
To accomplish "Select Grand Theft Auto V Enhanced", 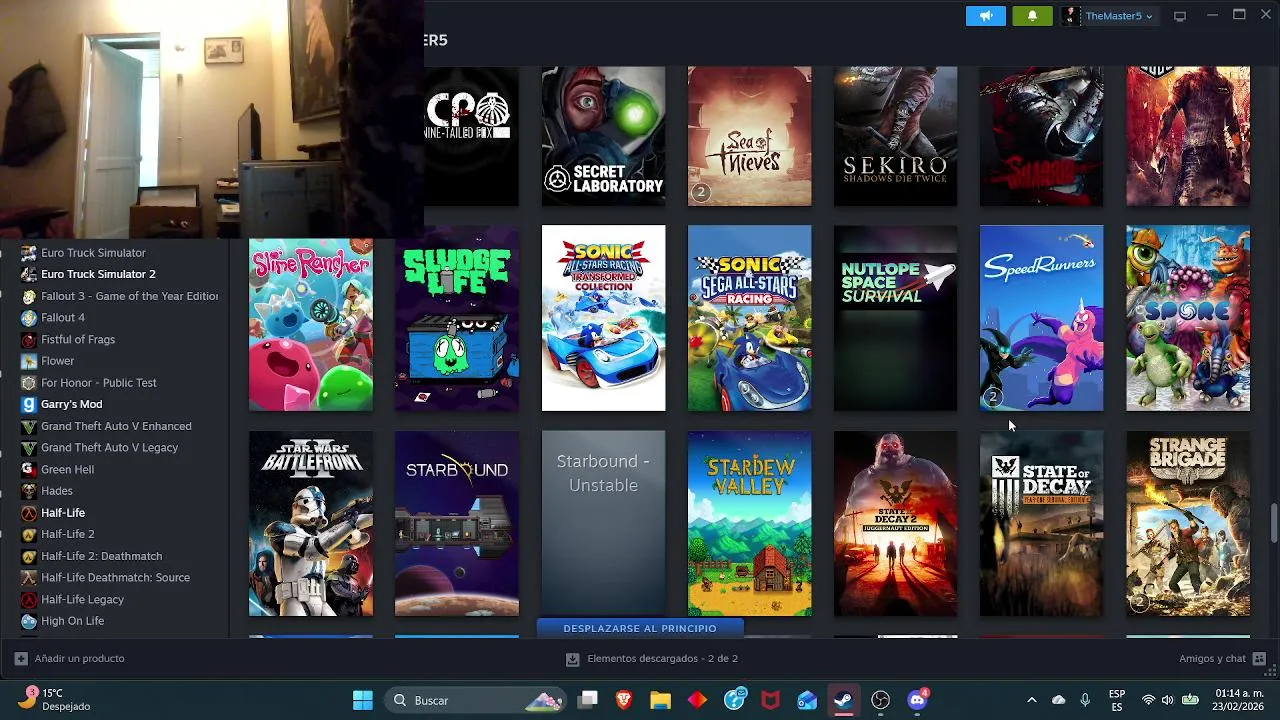I will coord(116,426).
